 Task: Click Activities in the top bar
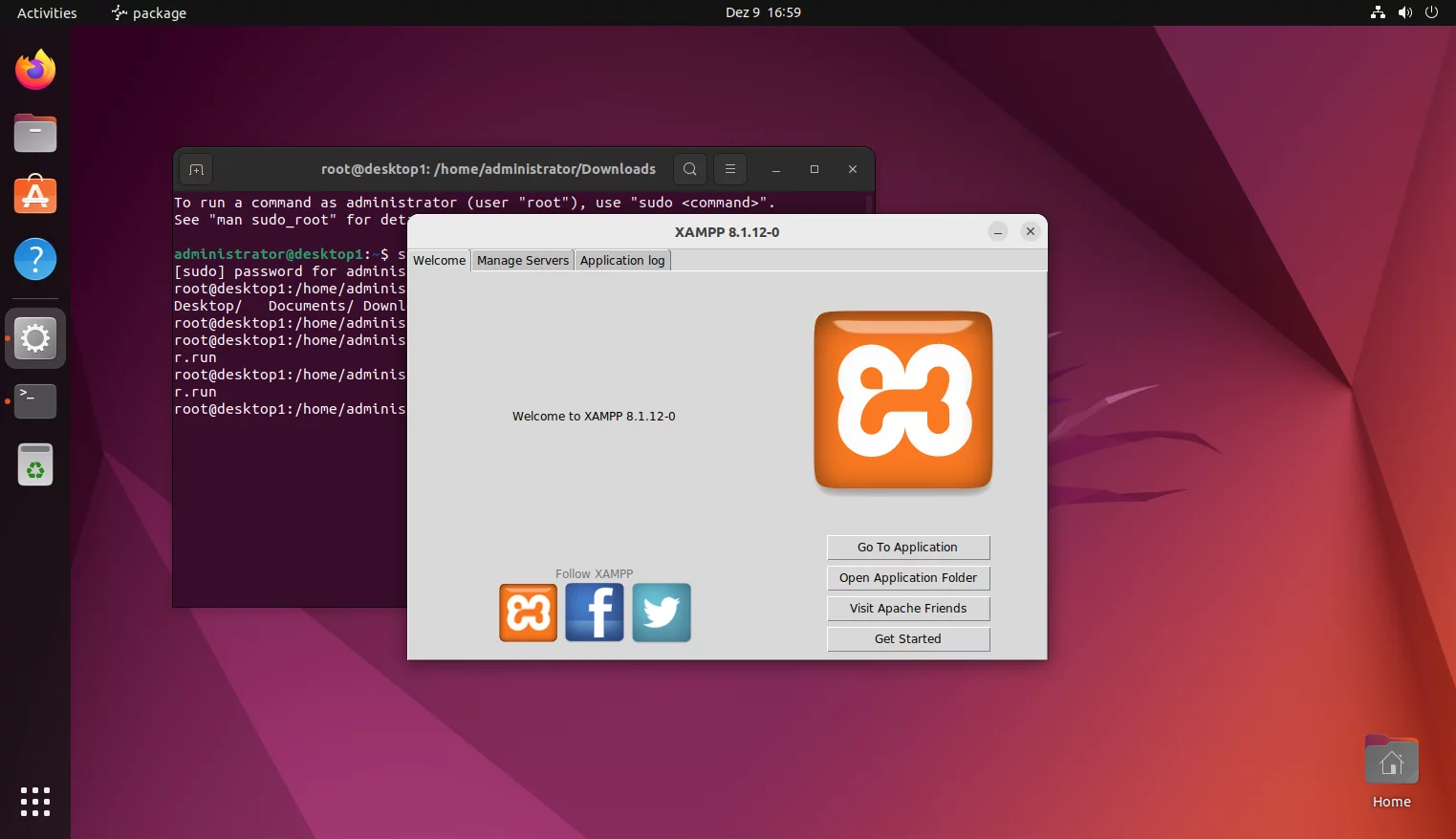pos(47,12)
